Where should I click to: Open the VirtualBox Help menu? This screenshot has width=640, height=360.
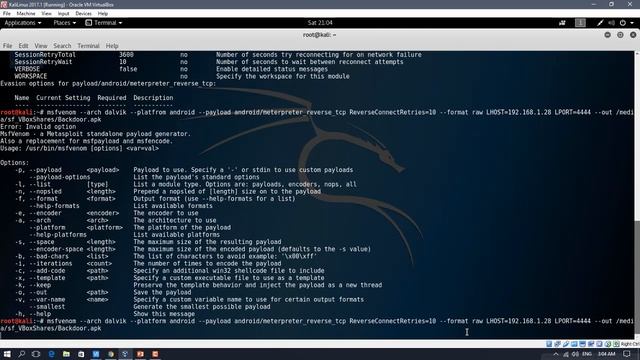103,13
